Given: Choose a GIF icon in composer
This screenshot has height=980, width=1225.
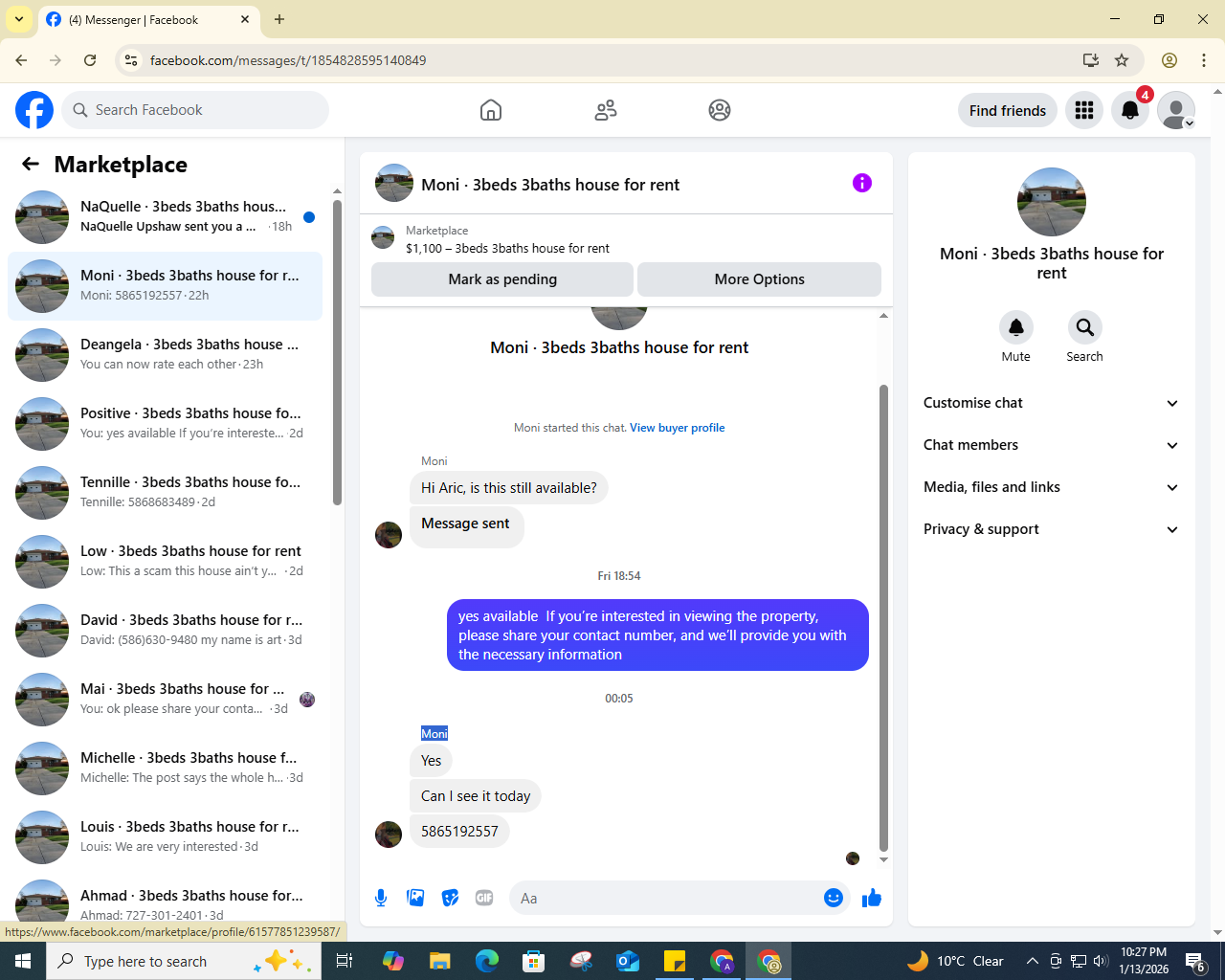Looking at the screenshot, I should coord(484,898).
